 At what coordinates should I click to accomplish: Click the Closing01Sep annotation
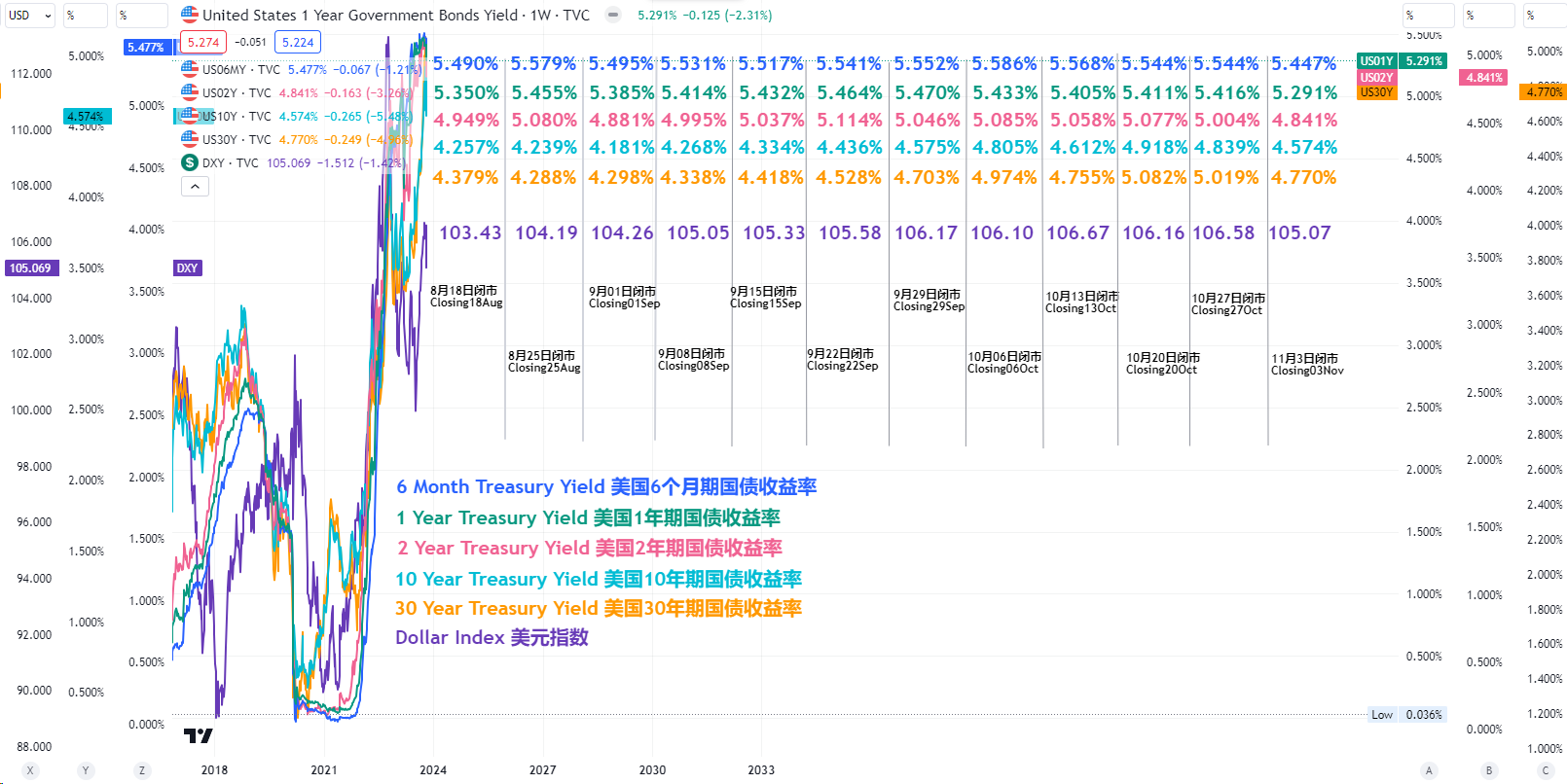click(x=624, y=298)
